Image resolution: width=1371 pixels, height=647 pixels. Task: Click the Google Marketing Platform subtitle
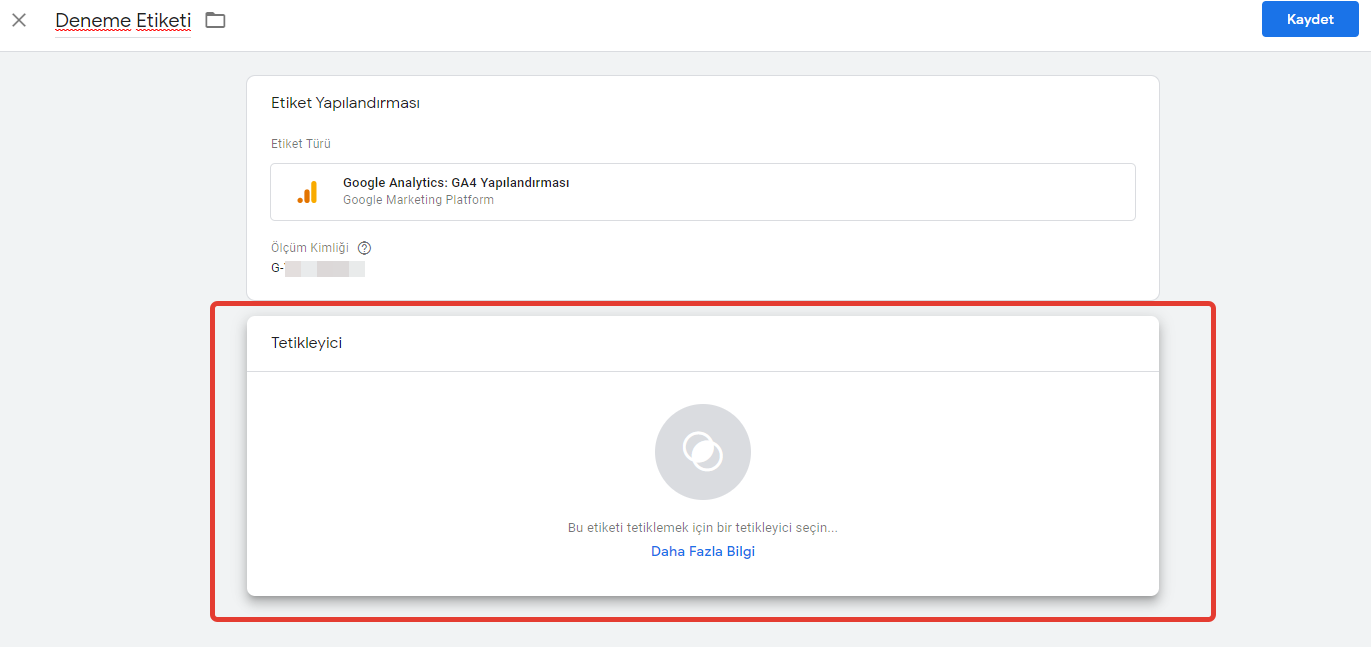[418, 200]
